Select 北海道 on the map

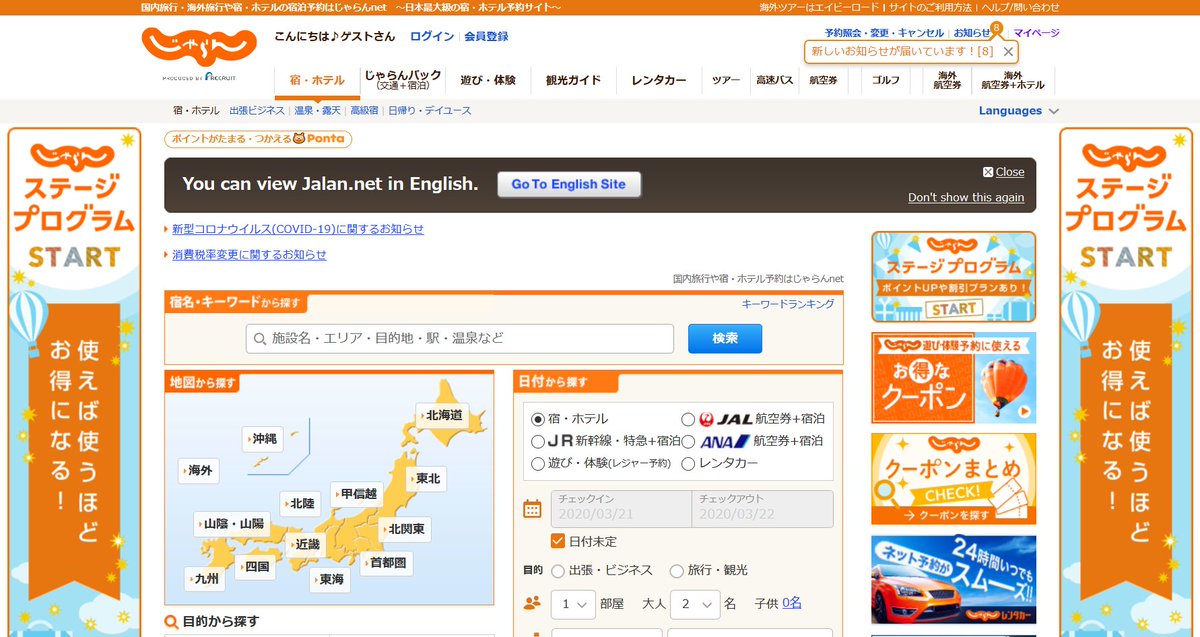pyautogui.click(x=443, y=415)
